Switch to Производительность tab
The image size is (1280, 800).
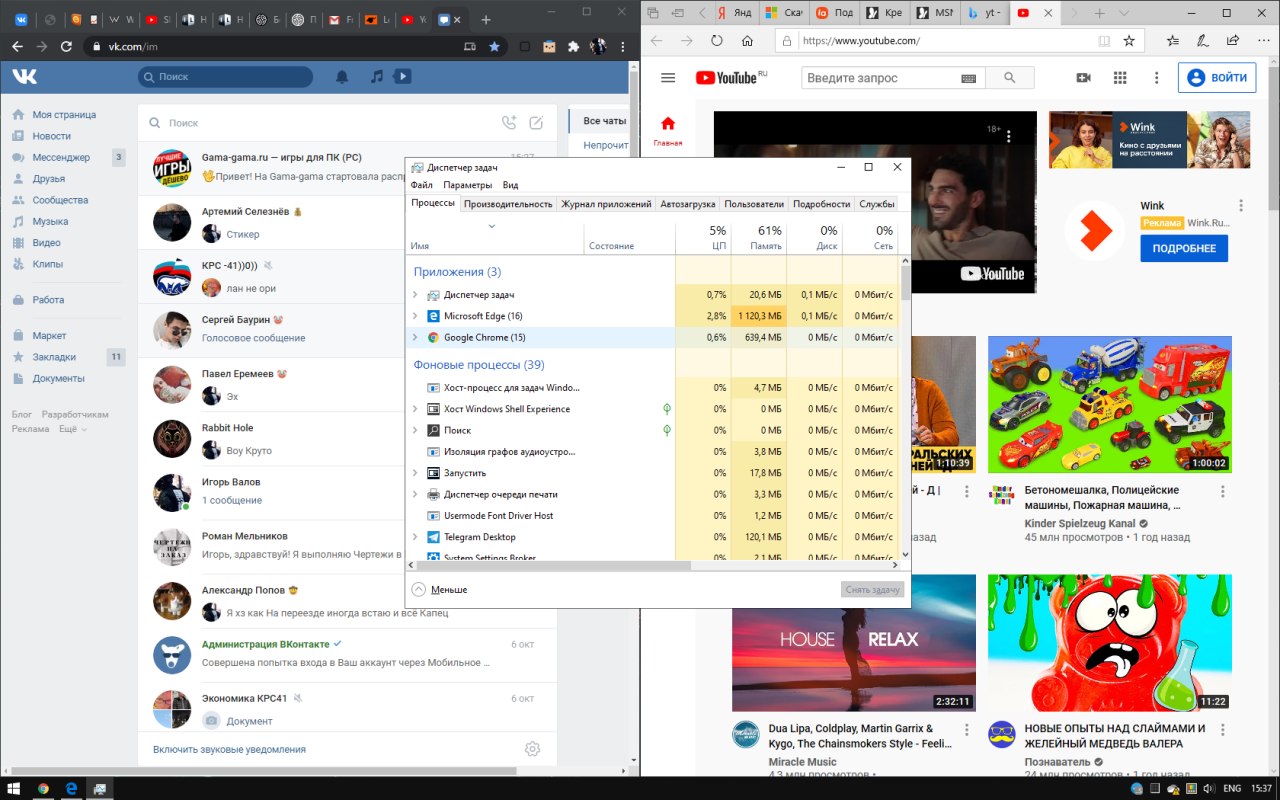point(508,204)
